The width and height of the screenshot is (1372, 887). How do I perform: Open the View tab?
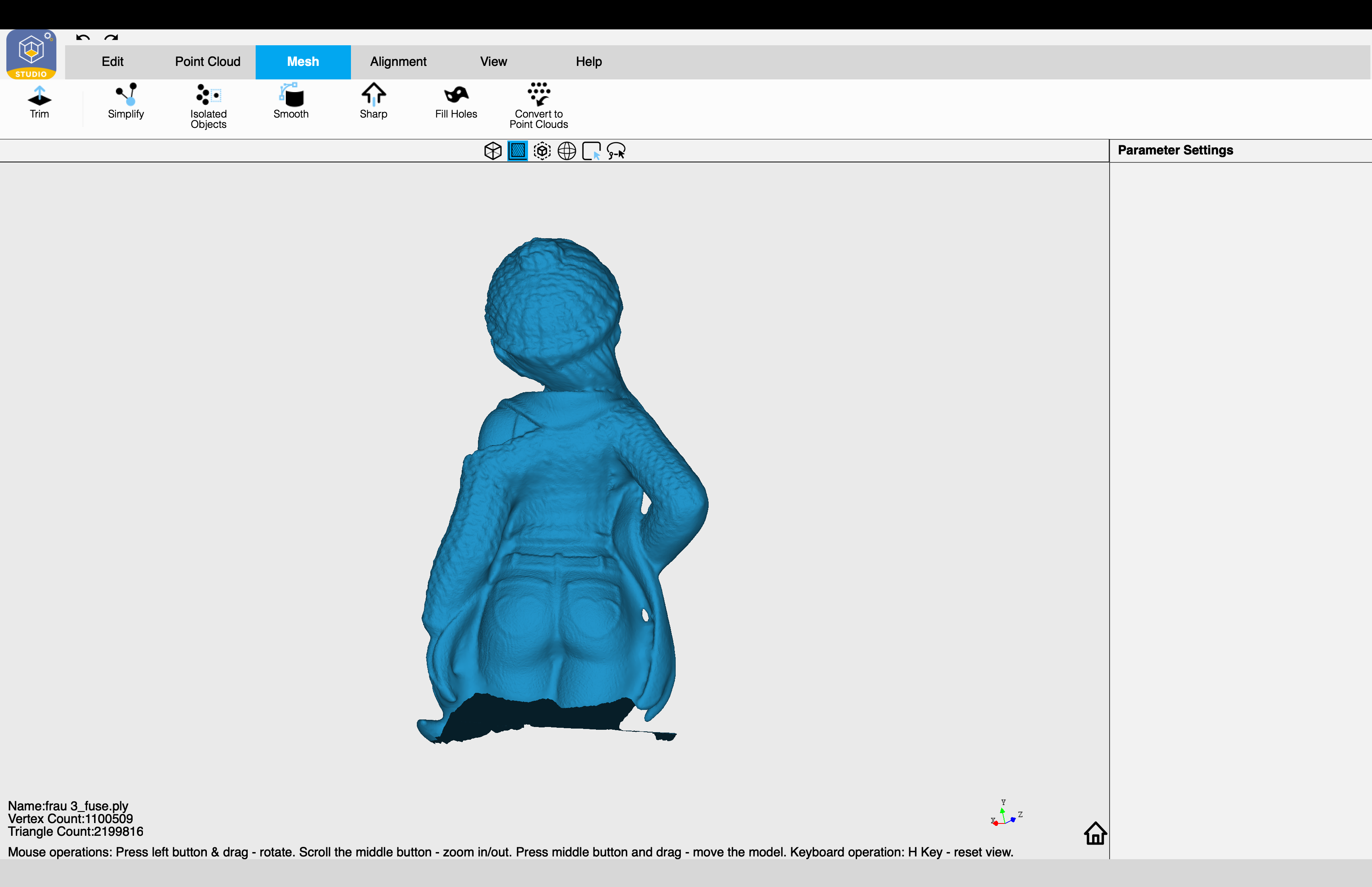pyautogui.click(x=493, y=62)
